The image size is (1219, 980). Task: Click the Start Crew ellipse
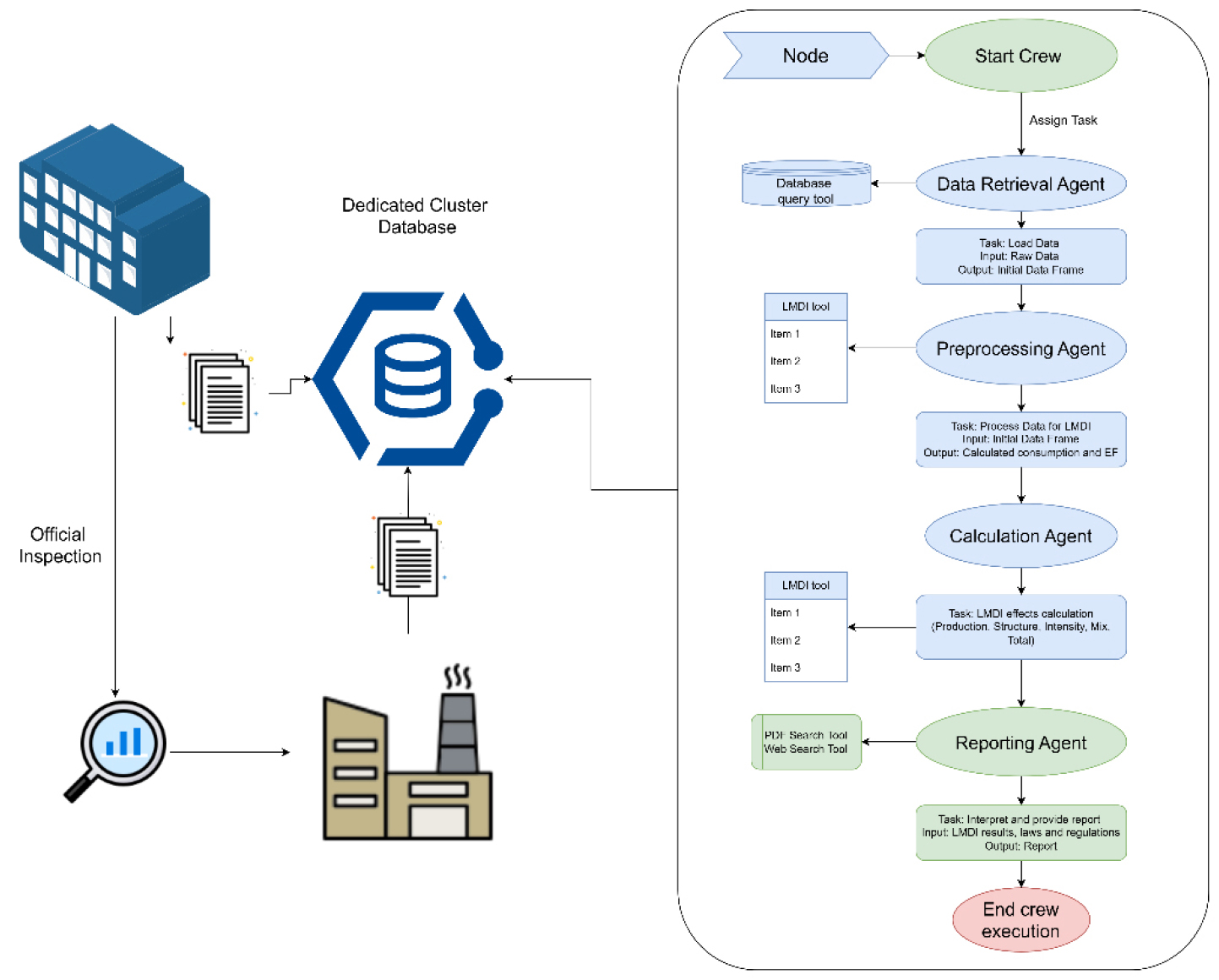(1020, 56)
